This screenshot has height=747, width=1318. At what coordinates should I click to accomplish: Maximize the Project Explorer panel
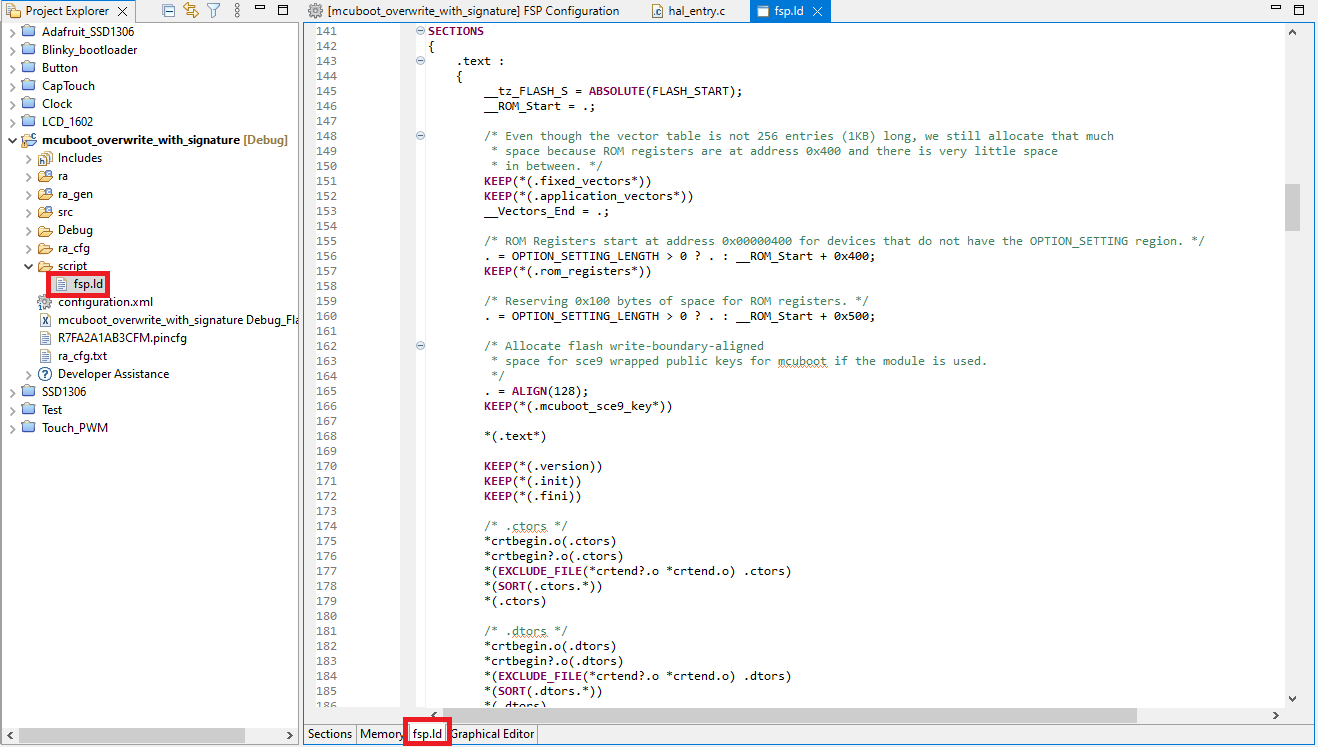(283, 10)
